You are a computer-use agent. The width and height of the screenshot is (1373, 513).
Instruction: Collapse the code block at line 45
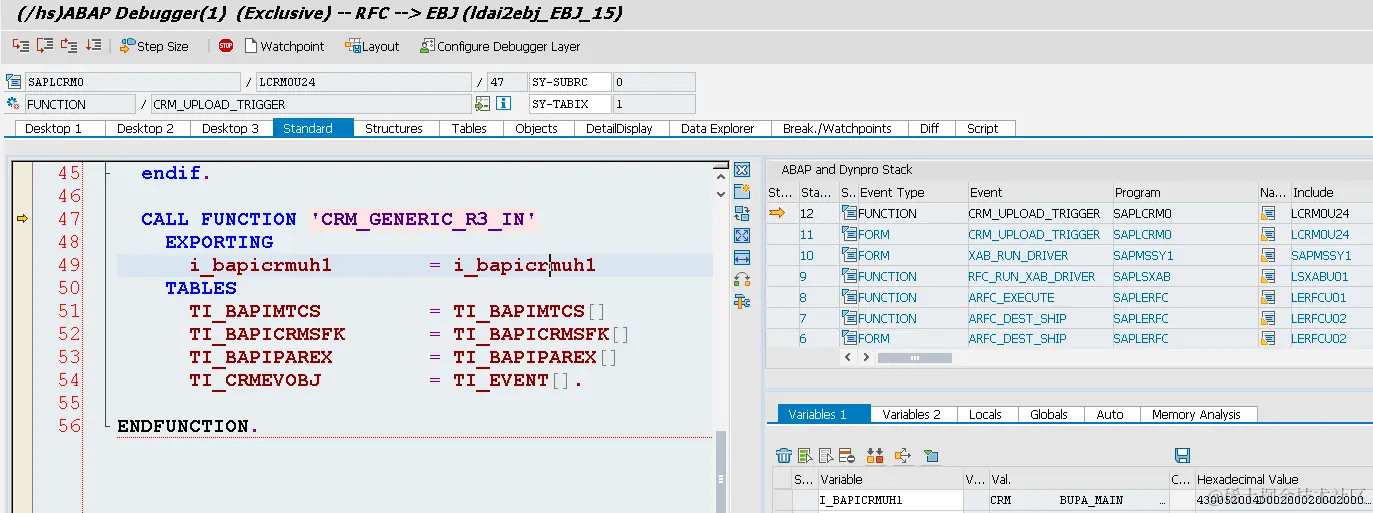pos(106,174)
